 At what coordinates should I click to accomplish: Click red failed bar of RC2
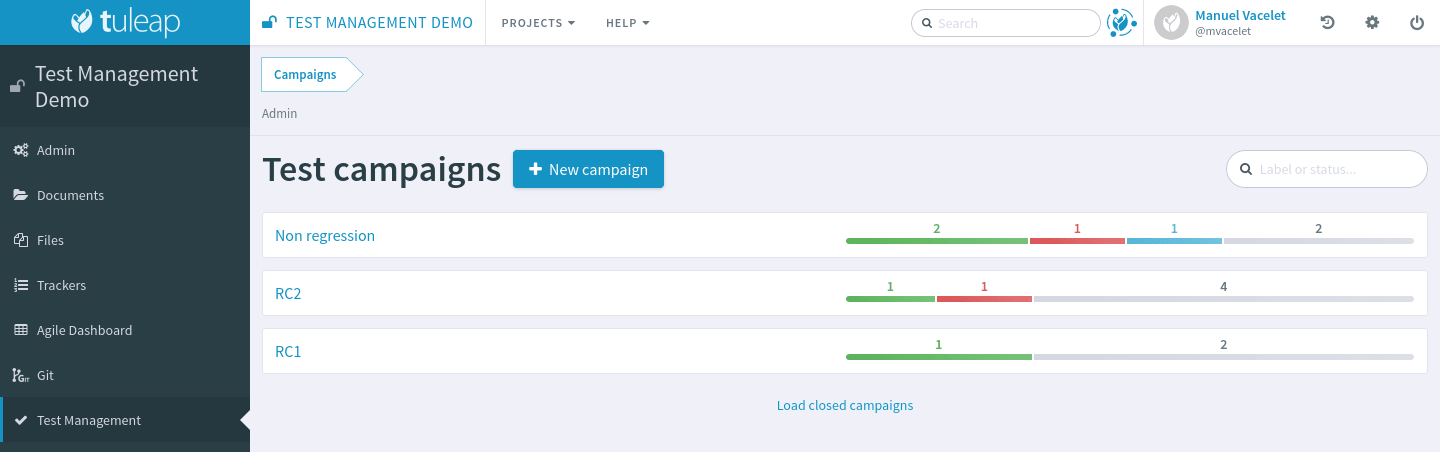click(x=984, y=299)
